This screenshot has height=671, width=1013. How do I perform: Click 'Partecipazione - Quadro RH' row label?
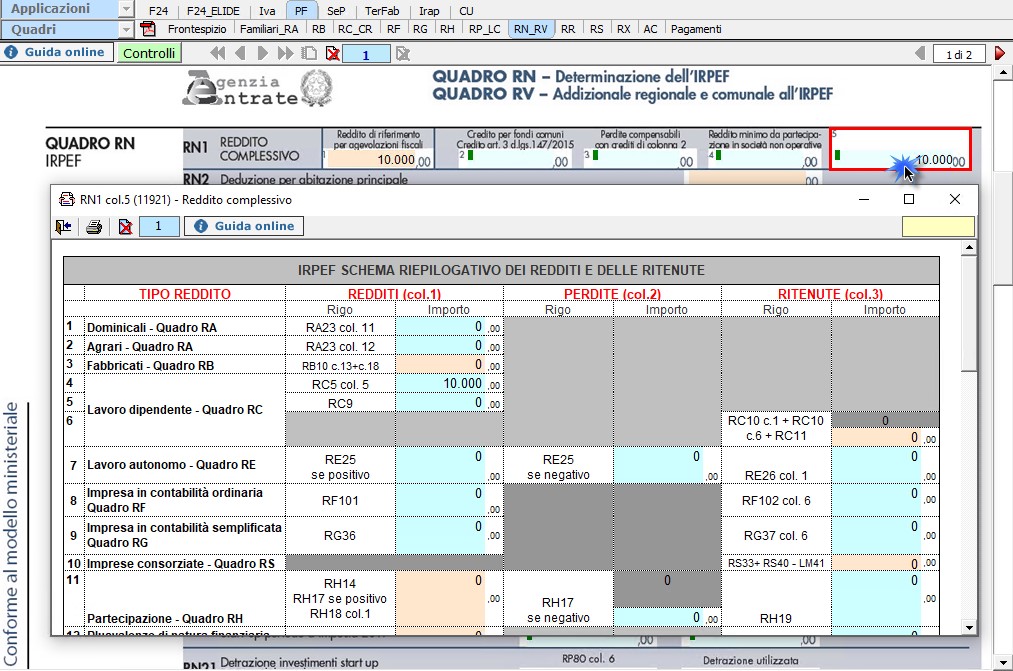165,618
